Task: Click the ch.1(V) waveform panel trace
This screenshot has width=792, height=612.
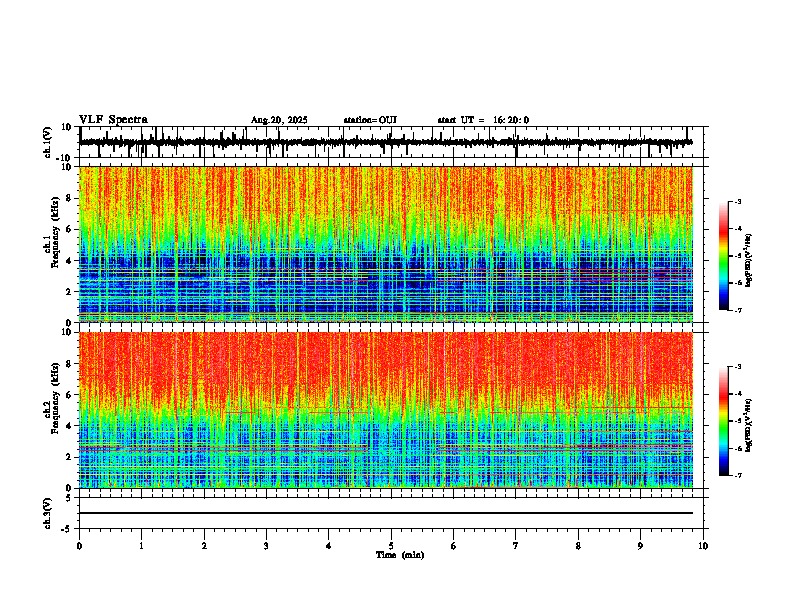Action: tap(386, 142)
